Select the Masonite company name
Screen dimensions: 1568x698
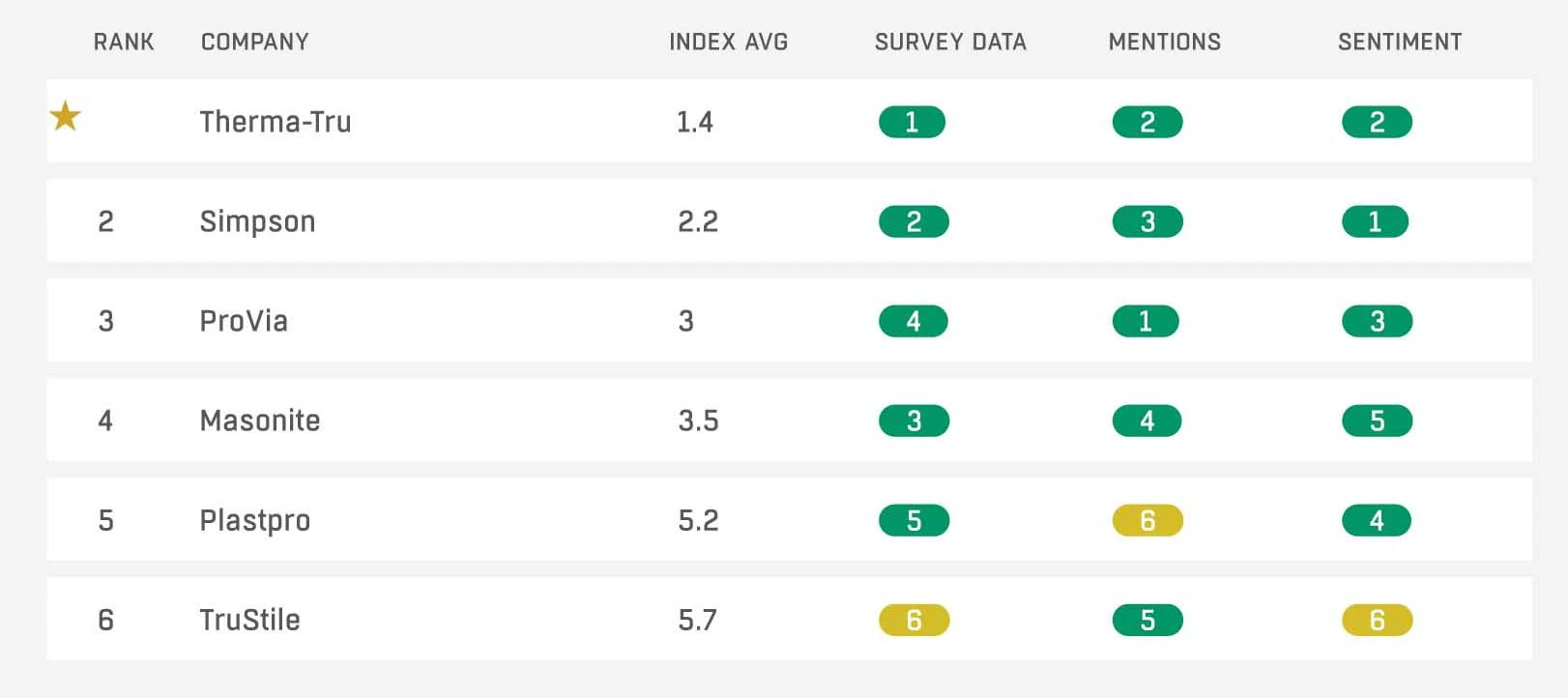[260, 421]
